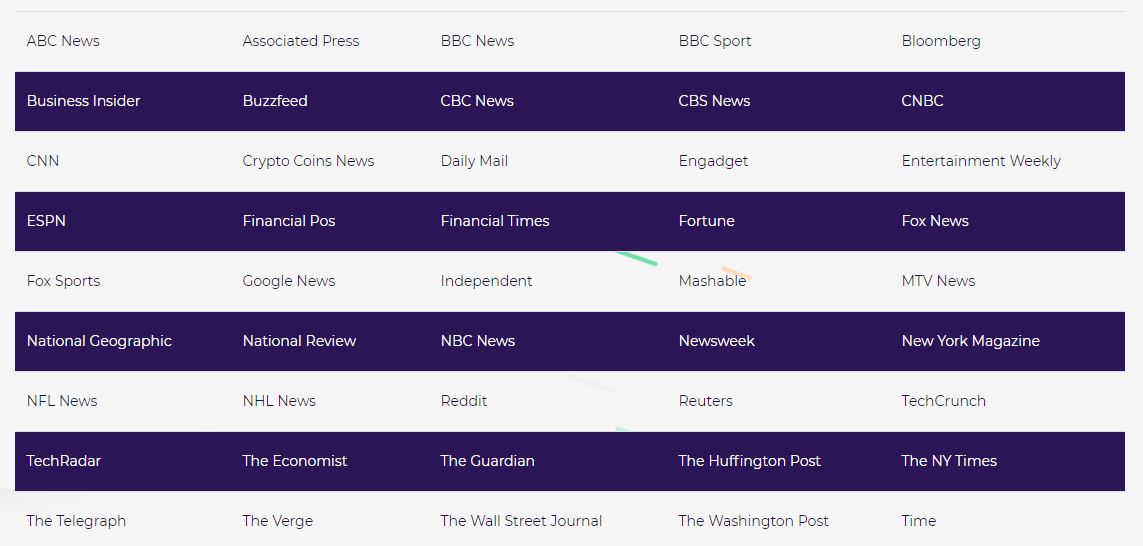Viewport: 1143px width, 546px height.
Task: Click on Mashable
Action: point(711,281)
